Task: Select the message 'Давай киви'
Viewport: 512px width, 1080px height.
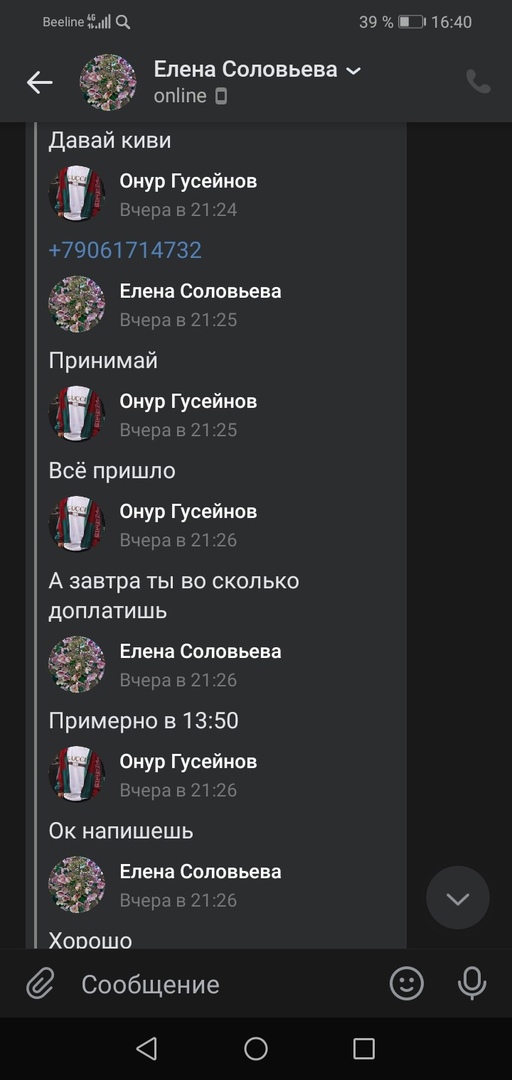Action: [x=110, y=141]
